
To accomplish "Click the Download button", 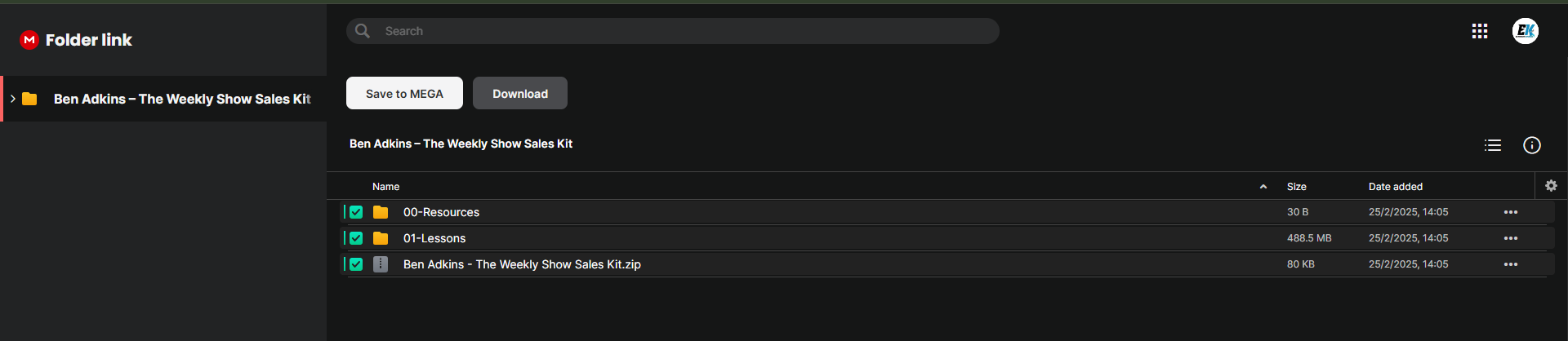I will click(520, 93).
